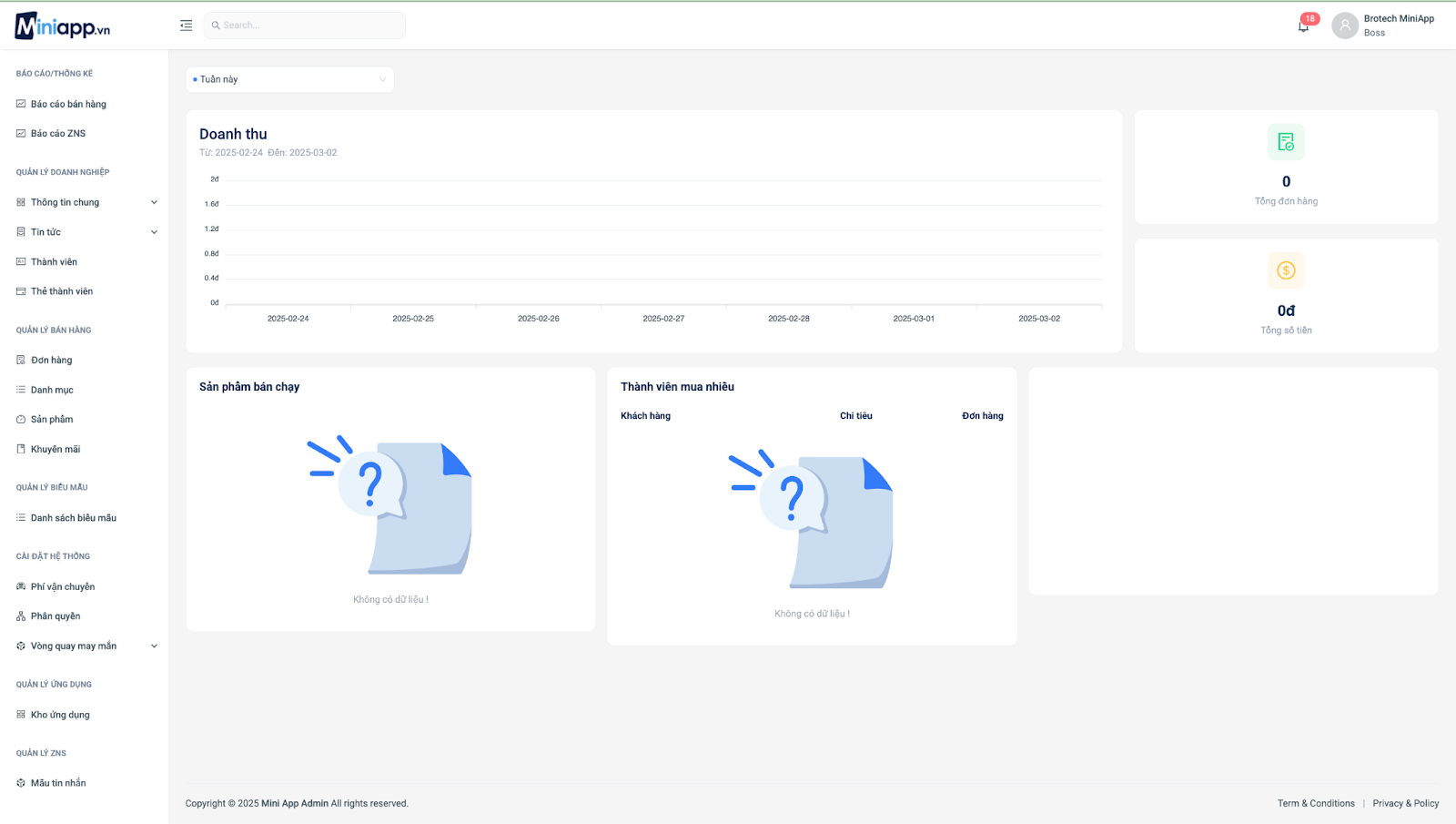Click the user avatar icon
The width and height of the screenshot is (1456, 824).
[1345, 25]
